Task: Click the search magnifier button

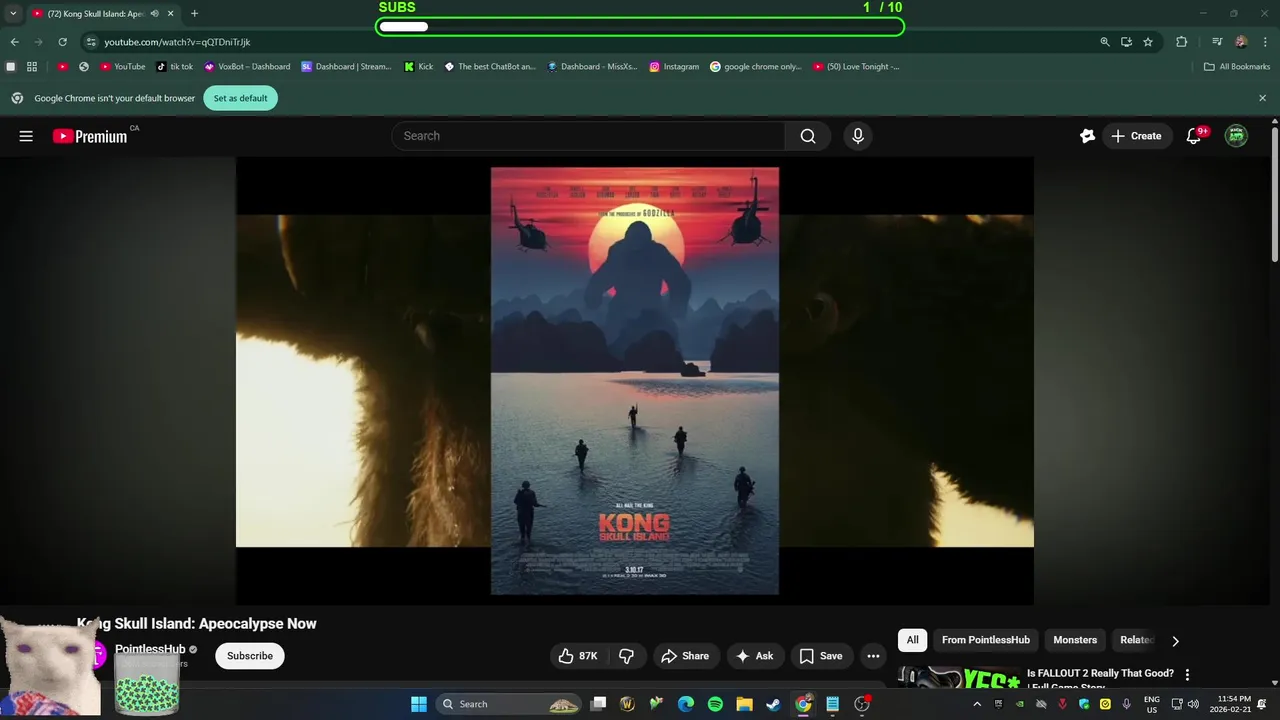Action: click(808, 136)
